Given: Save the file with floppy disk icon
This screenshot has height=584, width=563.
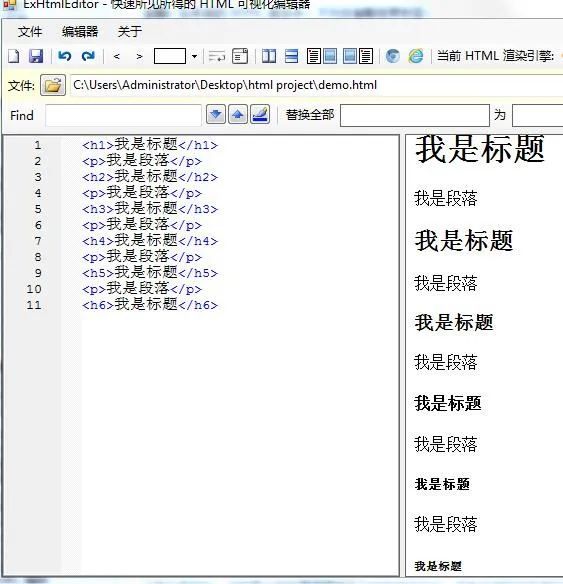Looking at the screenshot, I should tap(36, 56).
